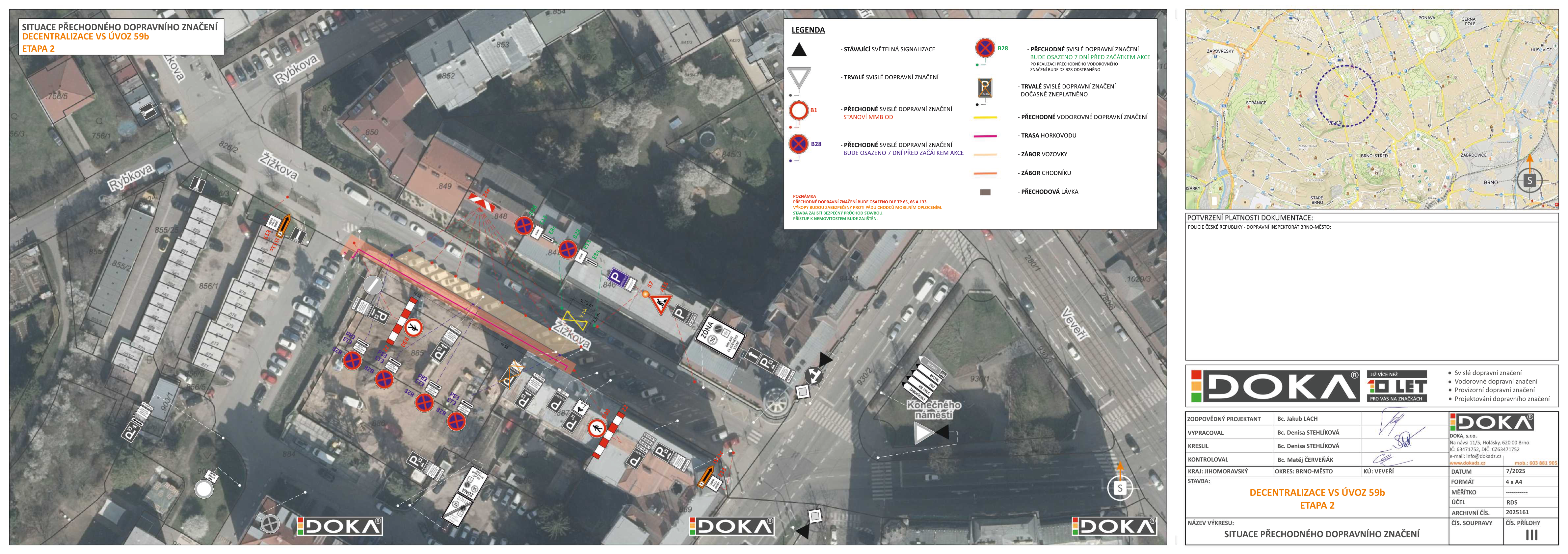The height and width of the screenshot is (554, 1568).
Task: Click the large DOKA logo banner
Action: pyautogui.click(x=1275, y=386)
